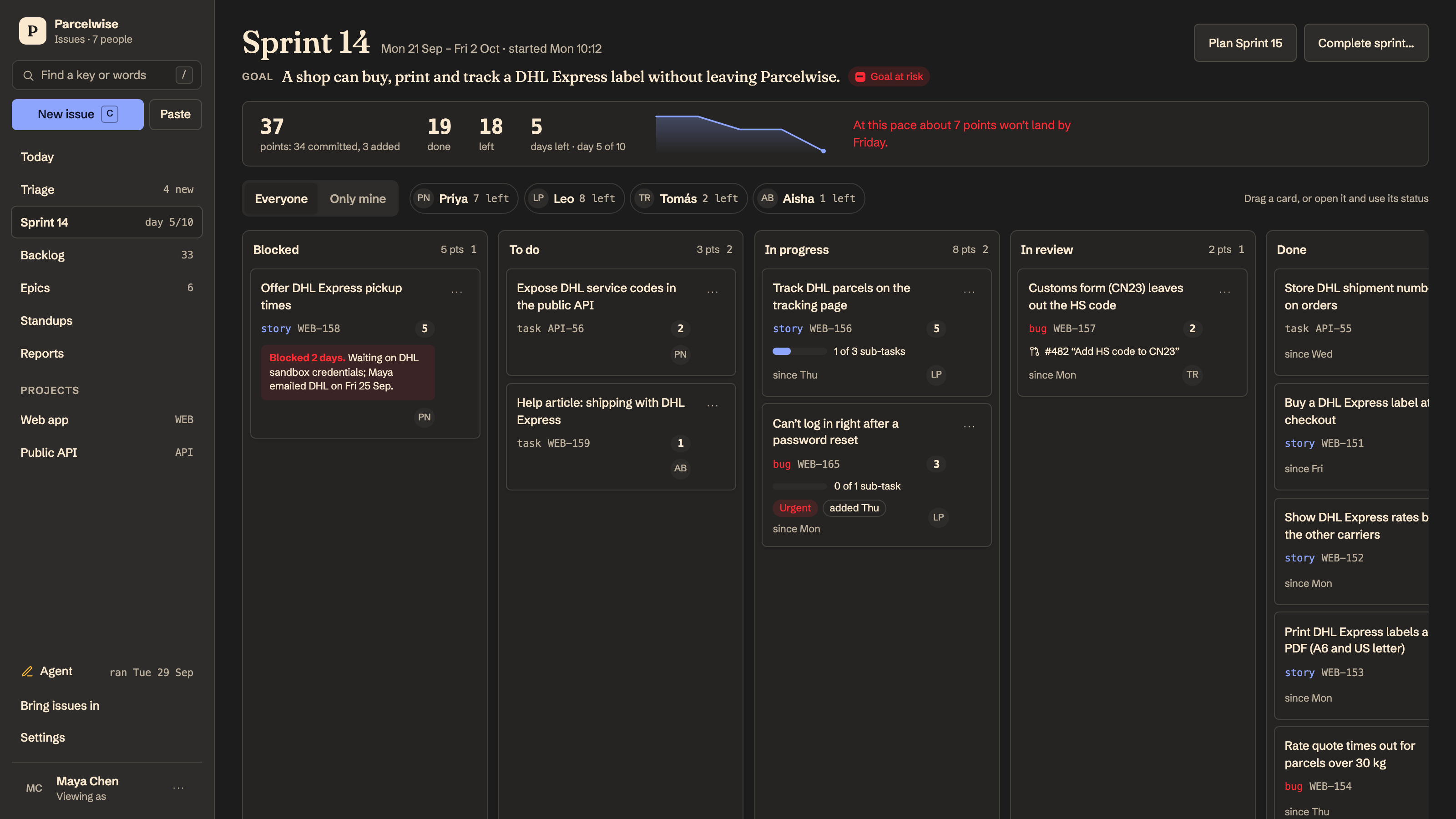Click sub-task progress bar on the WEB-156 card
1456x819 pixels.
pos(799,352)
